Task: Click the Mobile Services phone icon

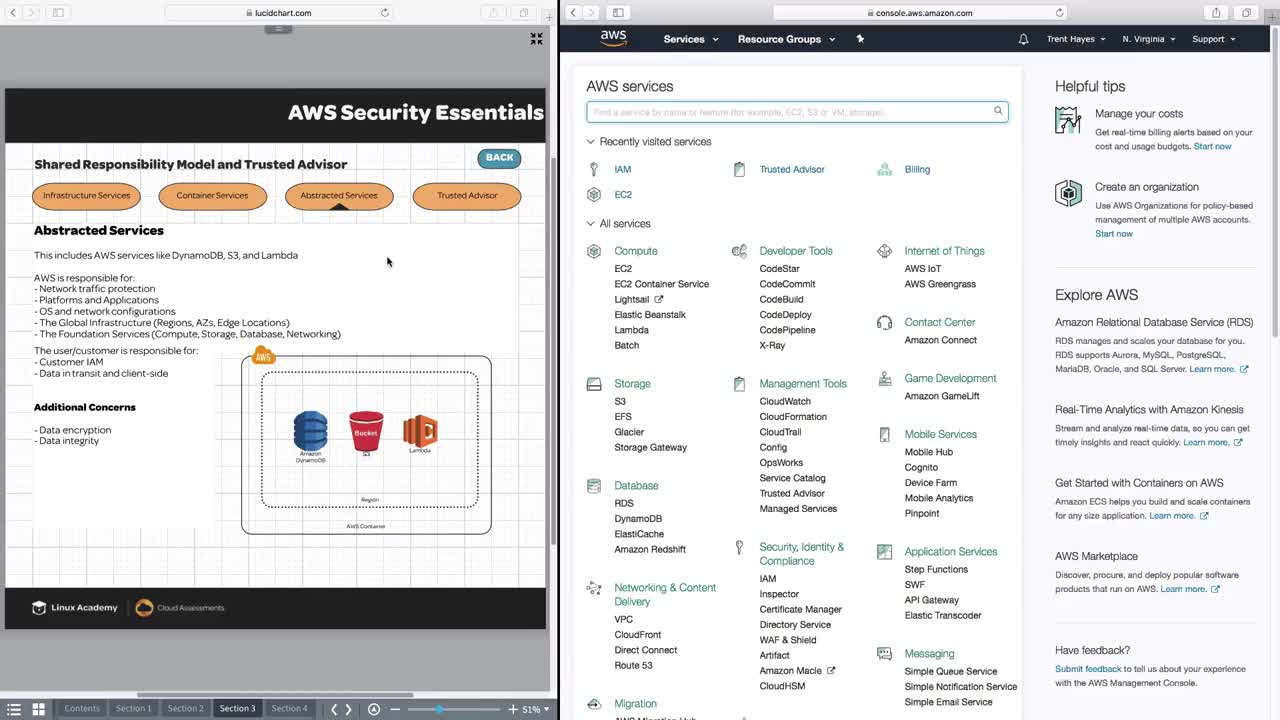Action: [x=884, y=434]
